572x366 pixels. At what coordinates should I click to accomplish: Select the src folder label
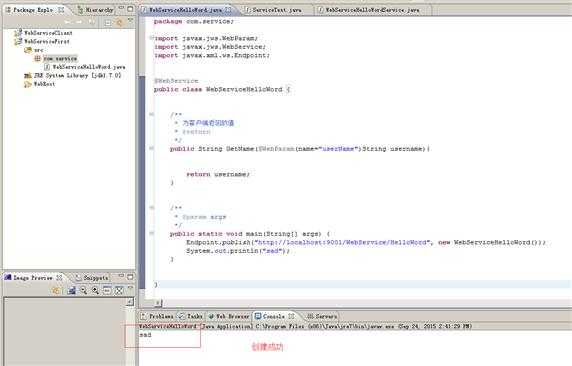click(x=39, y=50)
